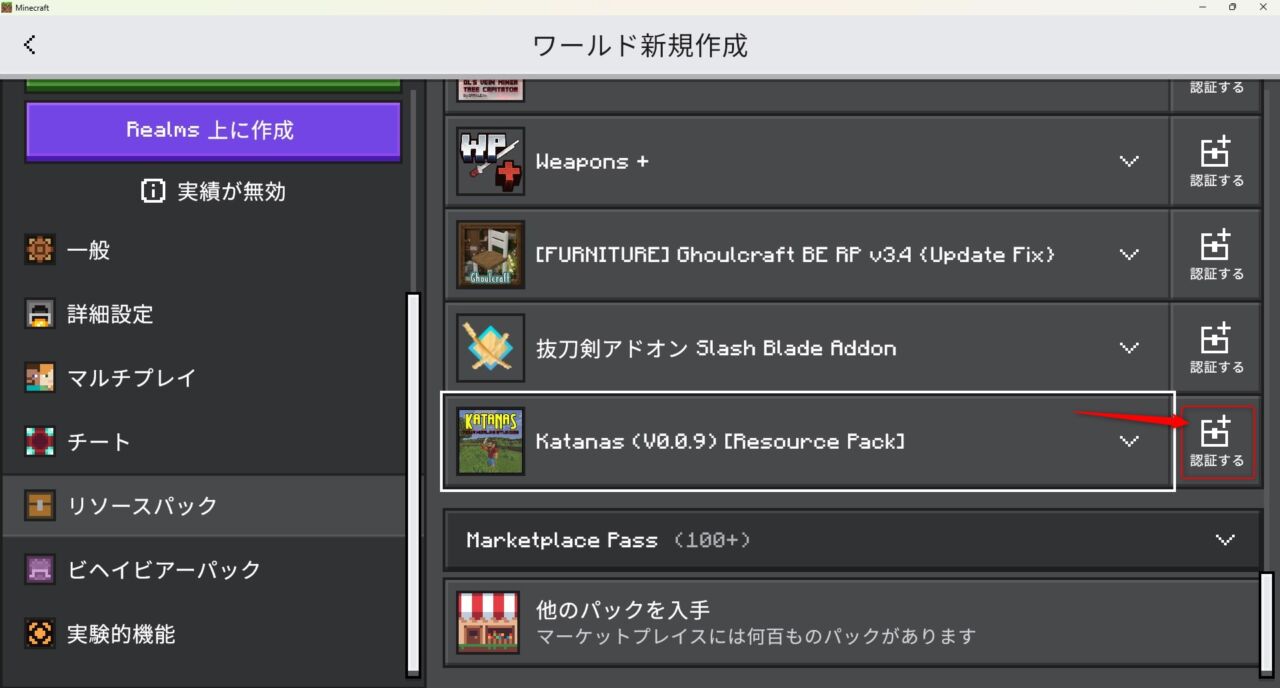Image resolution: width=1280 pixels, height=688 pixels.
Task: Click the Weapons + pack thumbnail
Action: tap(490, 161)
